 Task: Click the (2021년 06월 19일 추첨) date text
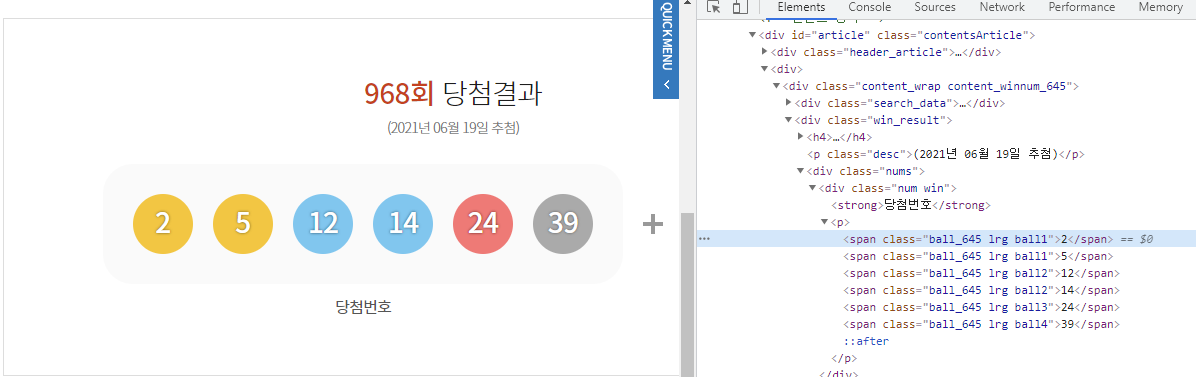(x=453, y=127)
